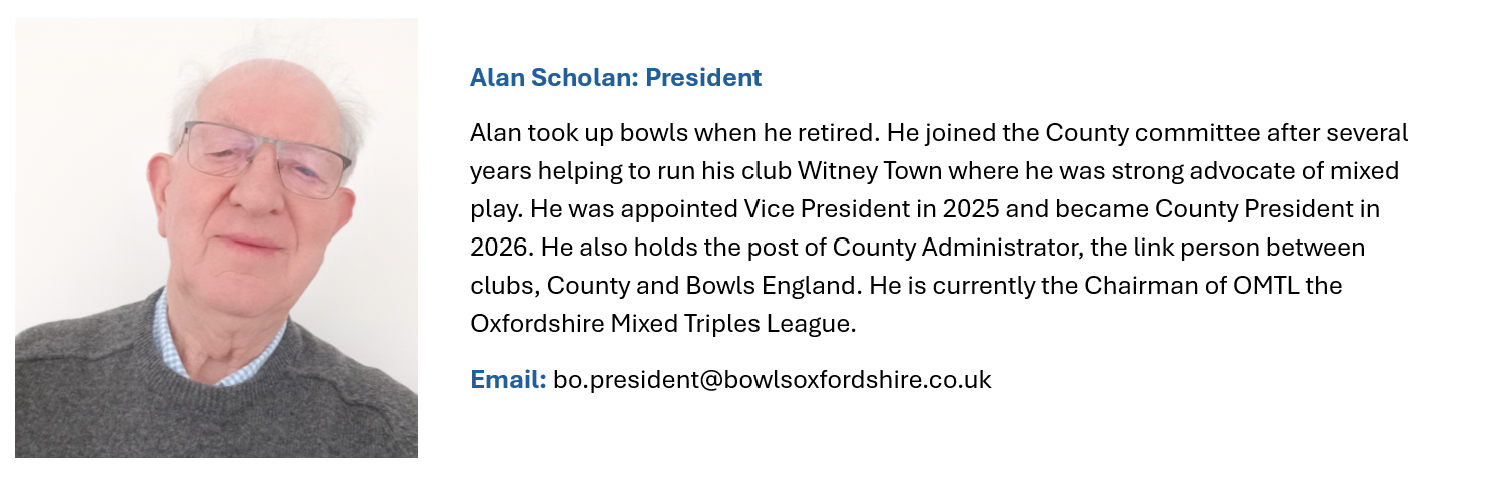The height and width of the screenshot is (478, 1508).
Task: Click the profile photo of Alan Scholan
Action: click(x=216, y=238)
